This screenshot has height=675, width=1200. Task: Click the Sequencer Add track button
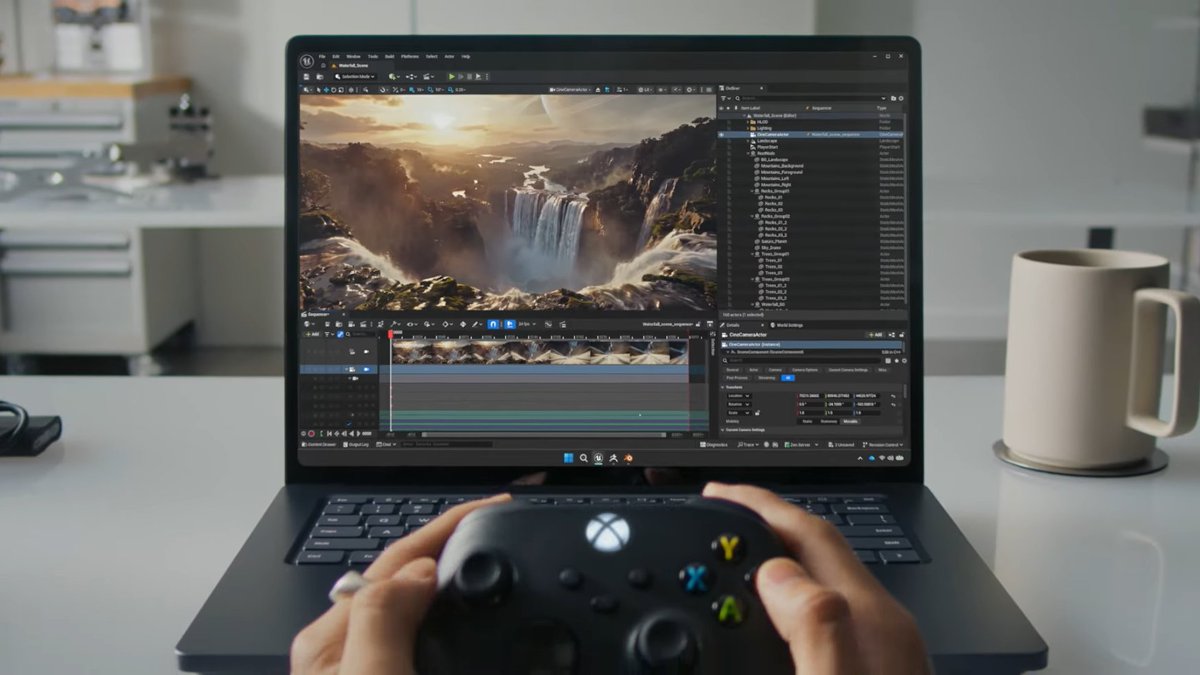tap(311, 334)
